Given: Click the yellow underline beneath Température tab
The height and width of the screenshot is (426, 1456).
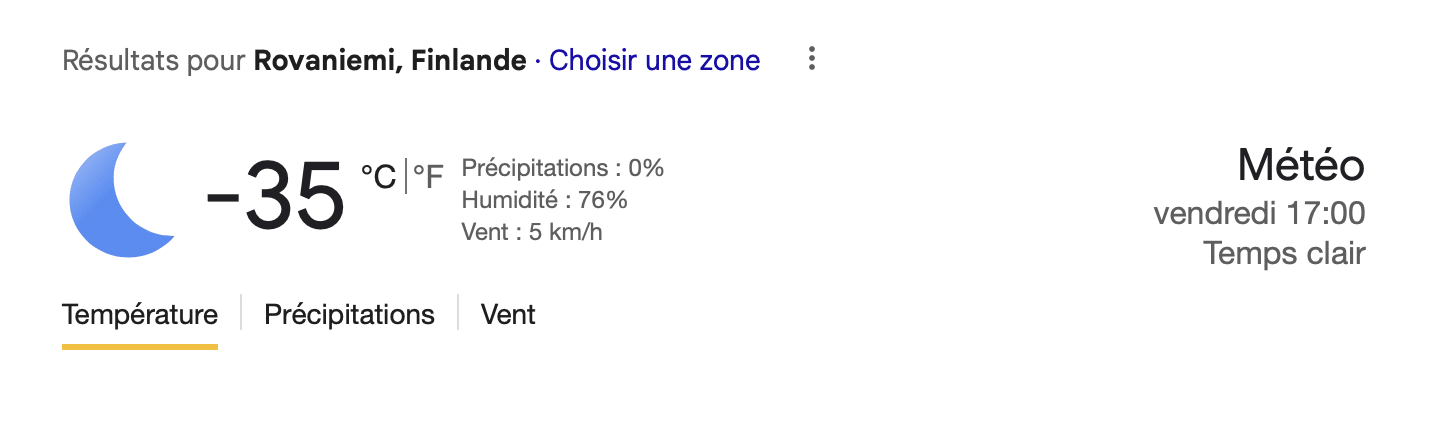Looking at the screenshot, I should click(x=140, y=346).
